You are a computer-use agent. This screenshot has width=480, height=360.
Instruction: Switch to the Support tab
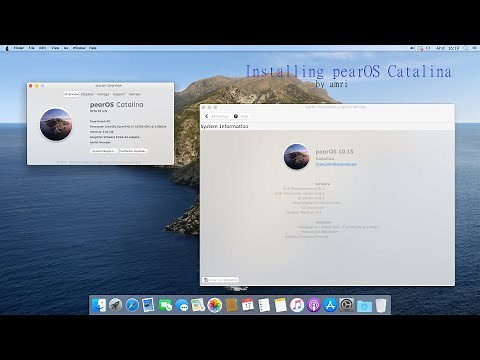(x=119, y=94)
